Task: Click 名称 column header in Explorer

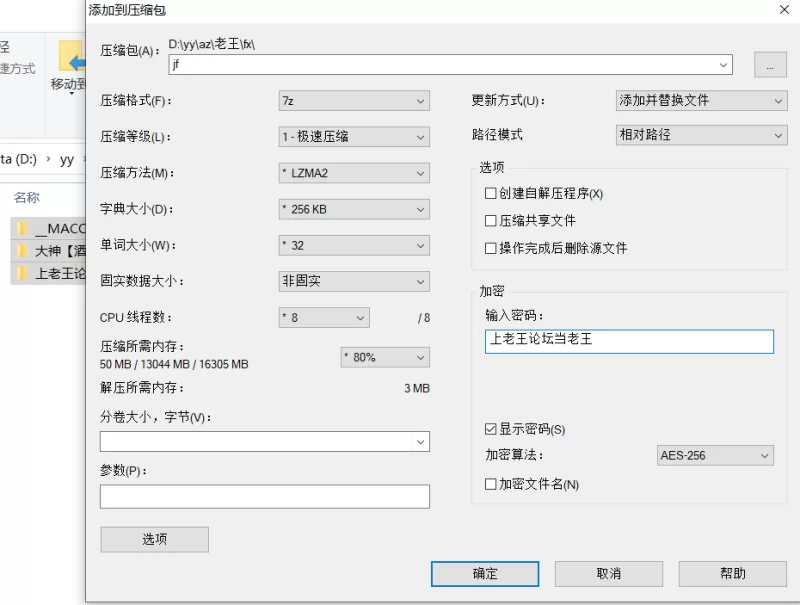Action: coord(27,197)
